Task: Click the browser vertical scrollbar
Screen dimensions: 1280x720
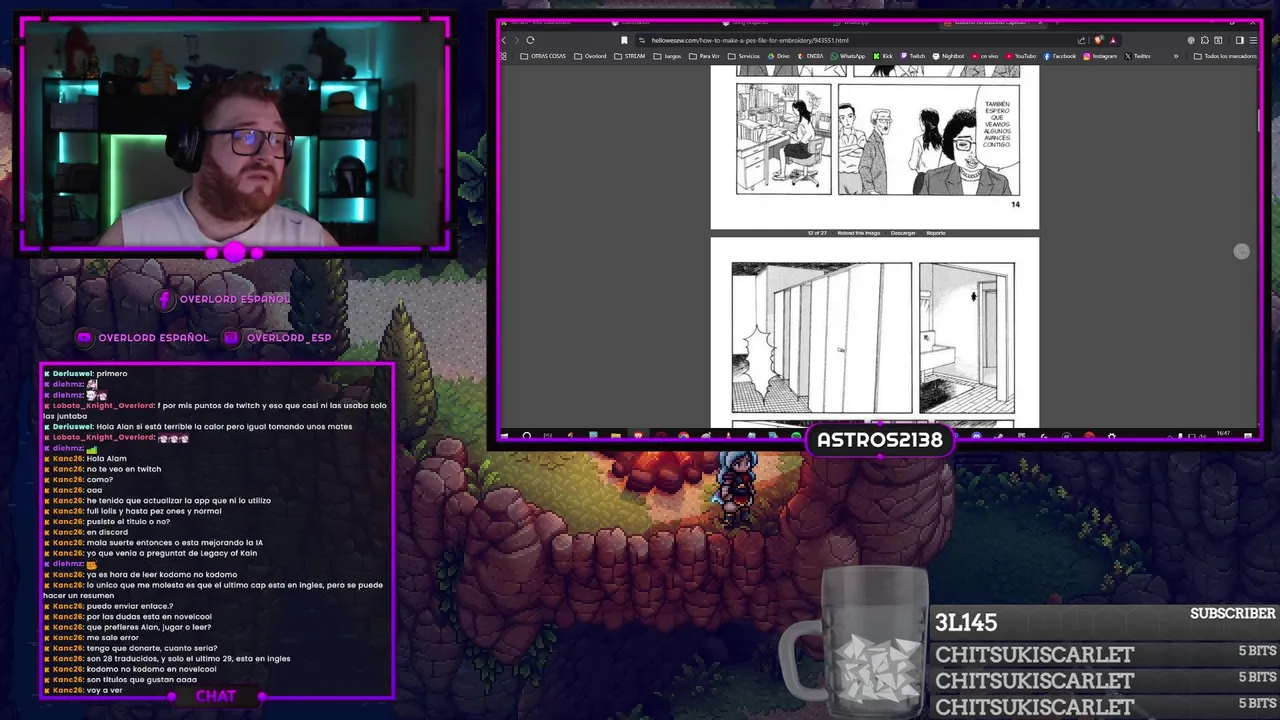Action: click(x=1258, y=120)
